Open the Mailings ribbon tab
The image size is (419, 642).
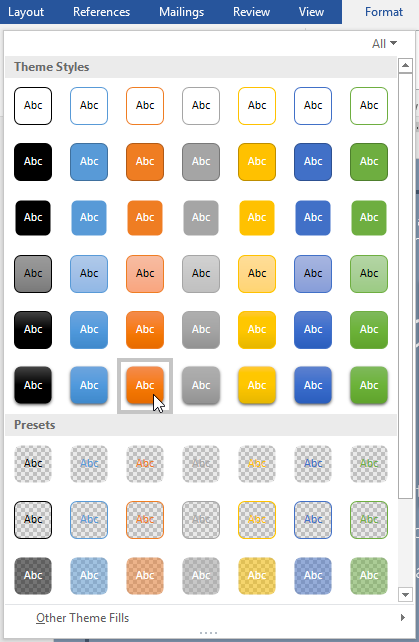tap(181, 12)
